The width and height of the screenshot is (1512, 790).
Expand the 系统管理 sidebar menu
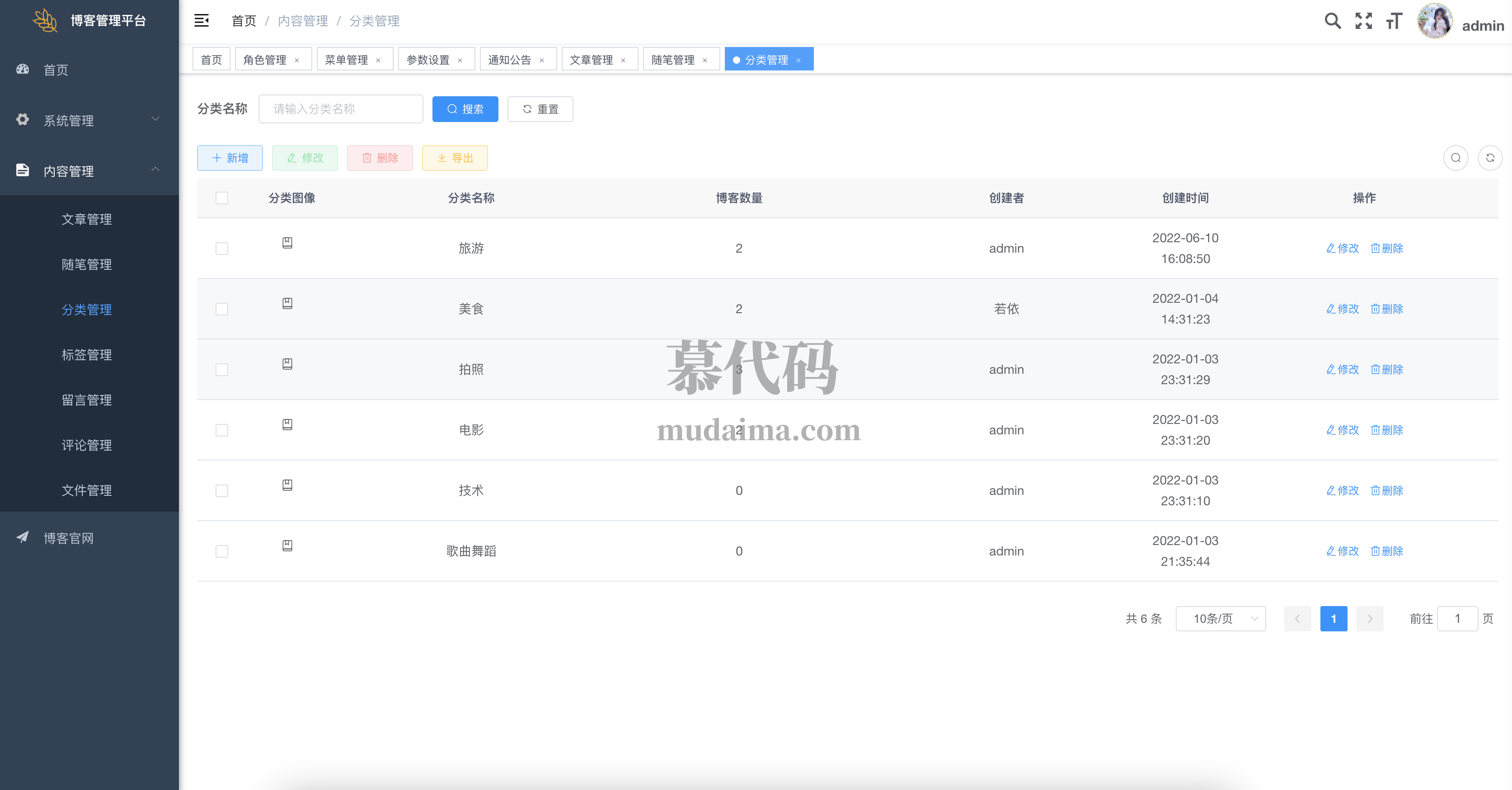[x=89, y=120]
